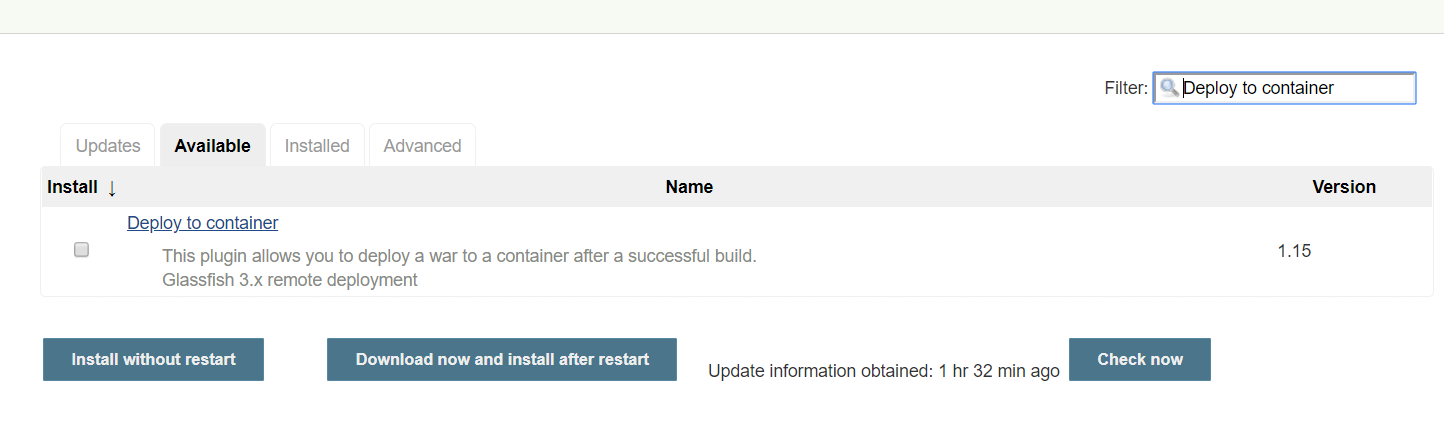Image resolution: width=1444 pixels, height=426 pixels.
Task: Open the Installed tab
Action: click(317, 146)
